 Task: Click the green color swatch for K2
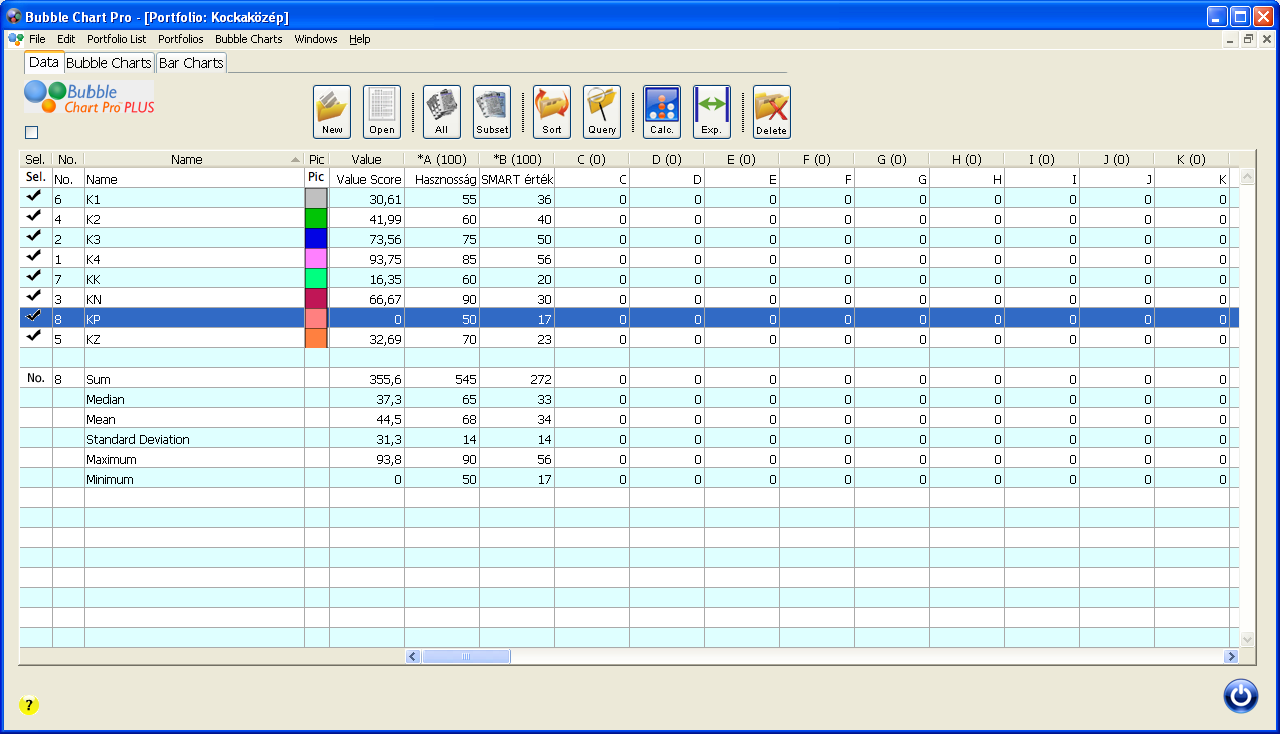click(316, 219)
